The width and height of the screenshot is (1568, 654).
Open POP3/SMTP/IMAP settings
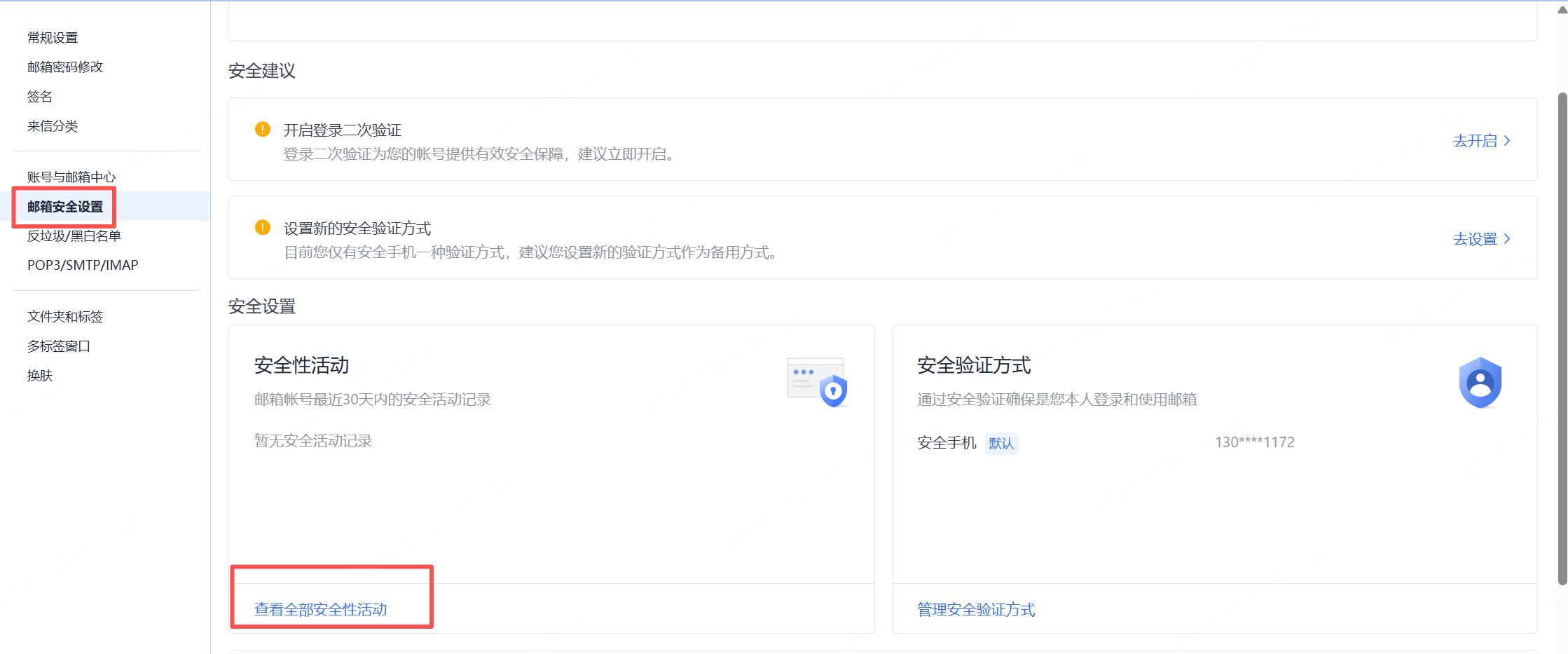[x=83, y=266]
